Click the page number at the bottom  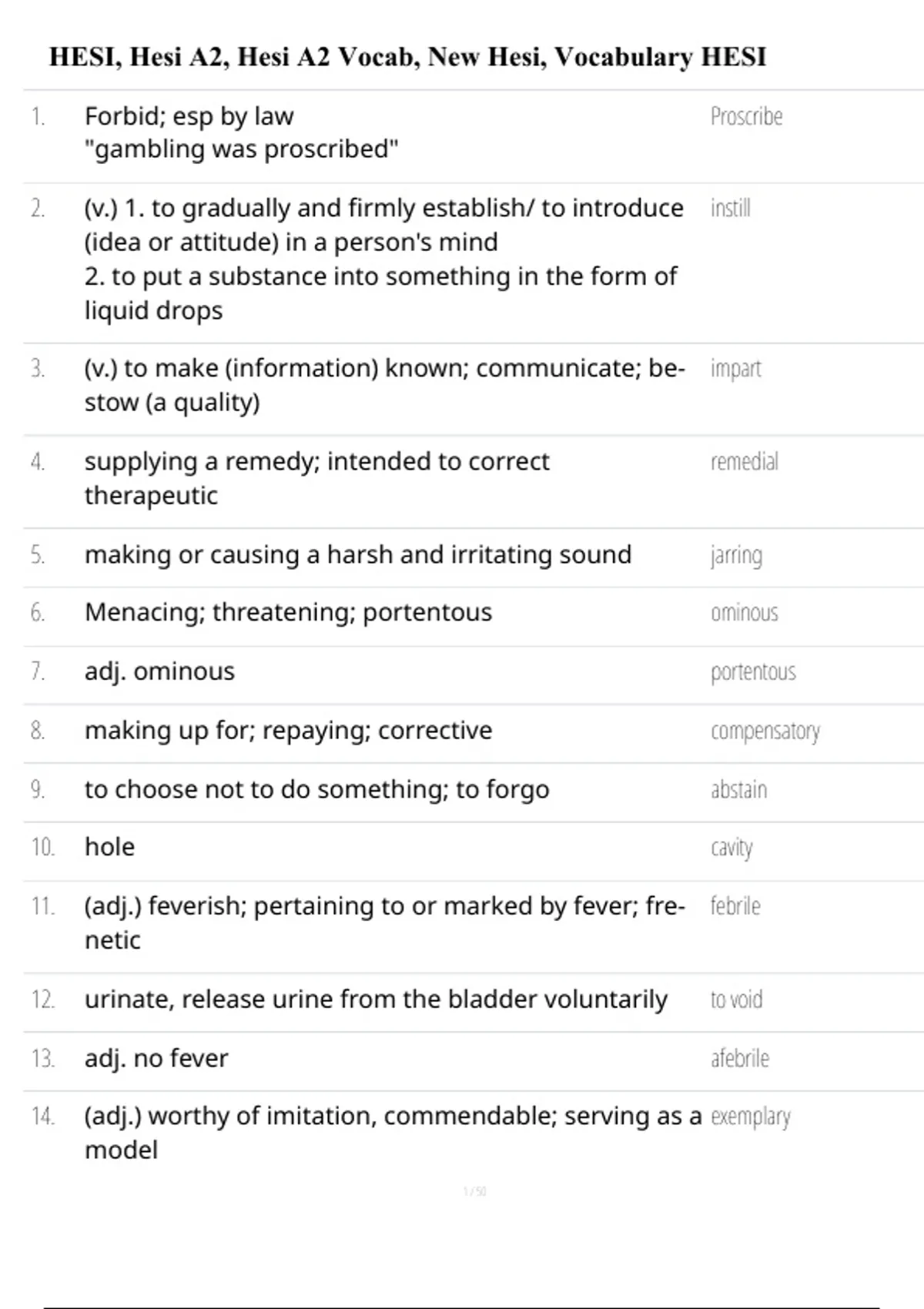(474, 1192)
